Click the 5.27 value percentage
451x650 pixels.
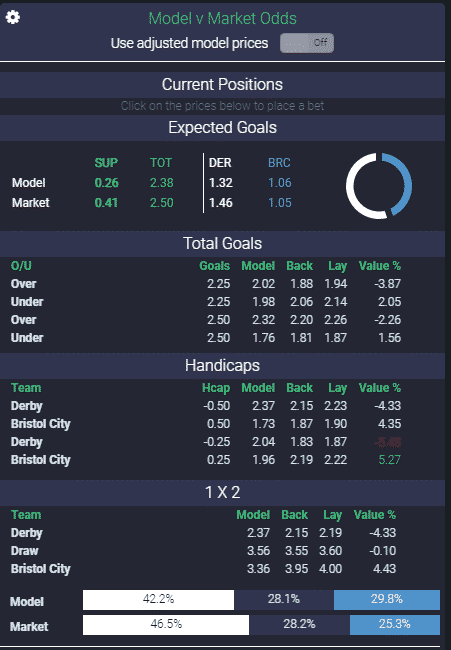389,460
